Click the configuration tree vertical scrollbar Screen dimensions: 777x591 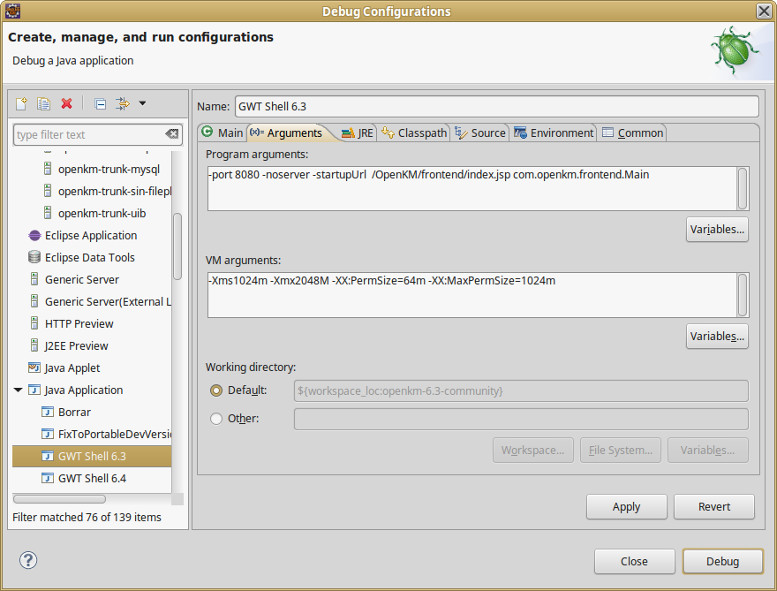pos(177,246)
